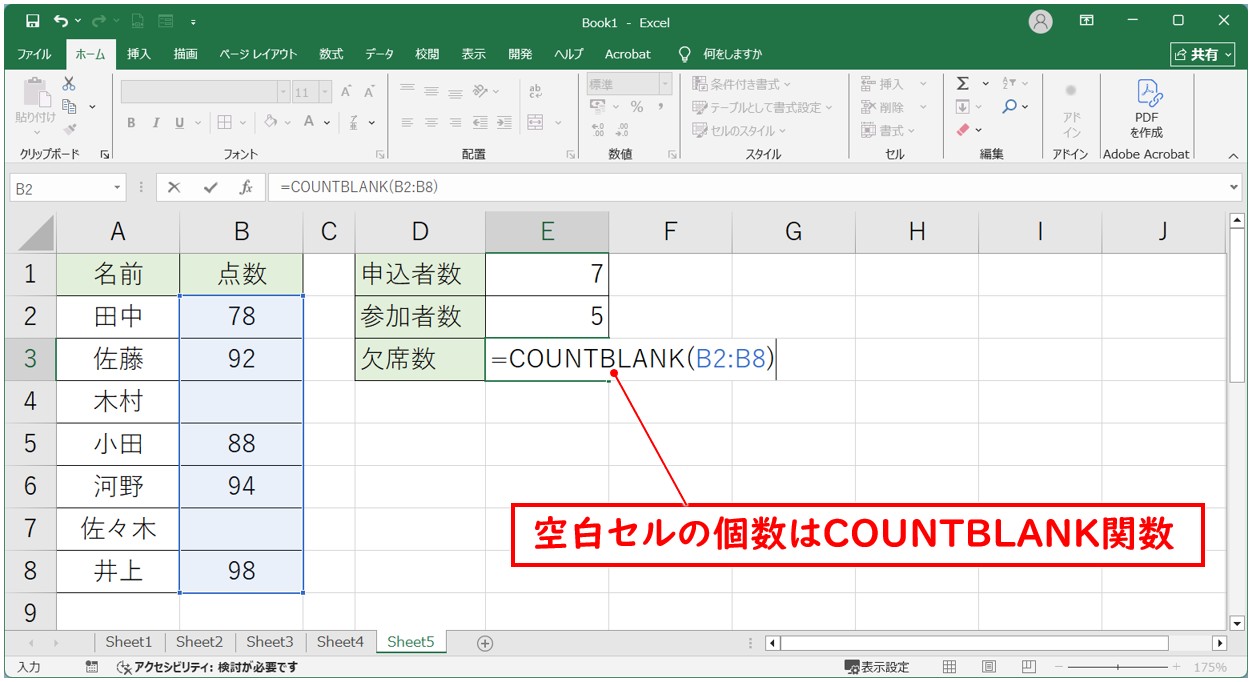
Task: Select the AutoSum (Σ) icon
Action: click(x=963, y=83)
